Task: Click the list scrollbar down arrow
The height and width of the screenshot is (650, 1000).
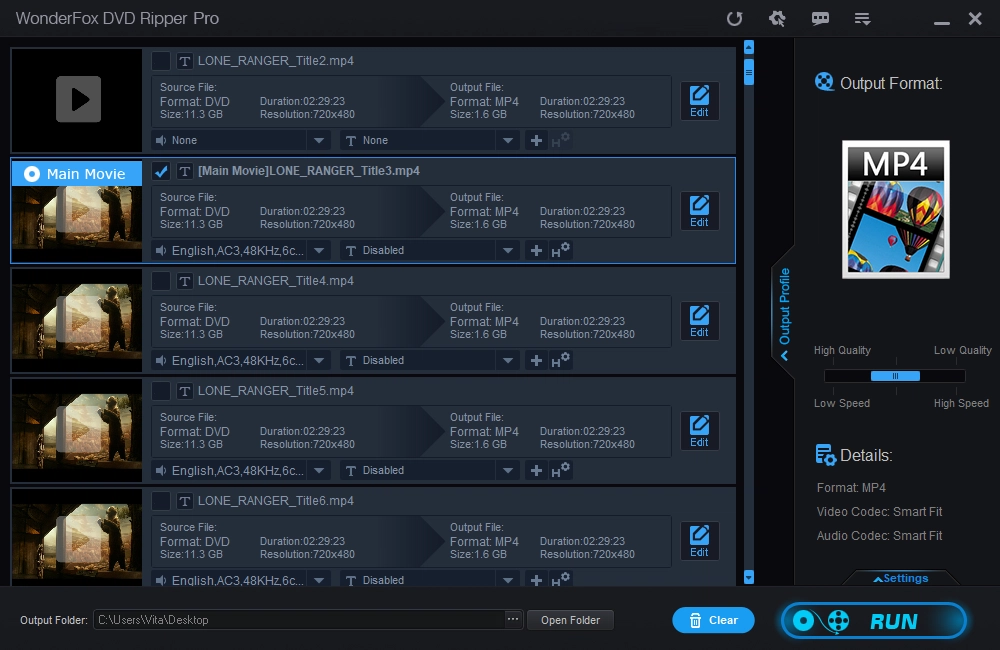Action: point(749,577)
